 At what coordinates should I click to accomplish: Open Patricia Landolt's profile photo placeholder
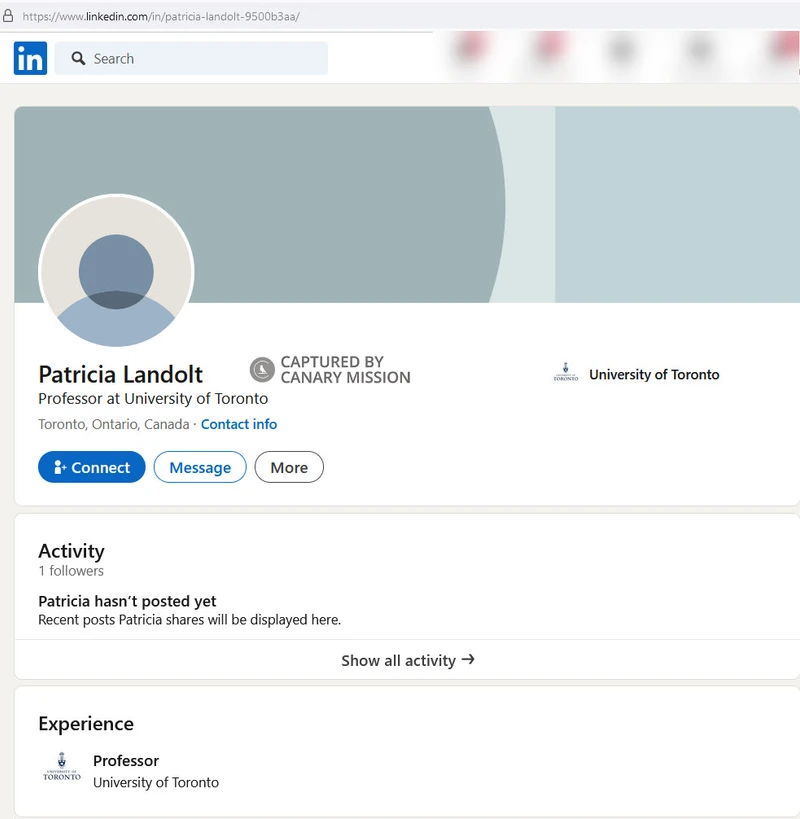(x=116, y=272)
